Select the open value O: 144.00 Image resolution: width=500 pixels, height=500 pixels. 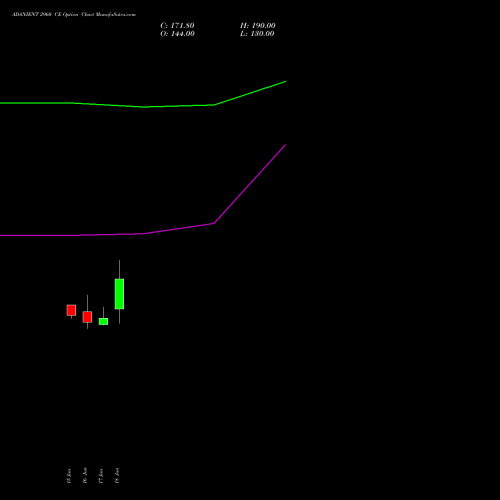[x=177, y=34]
